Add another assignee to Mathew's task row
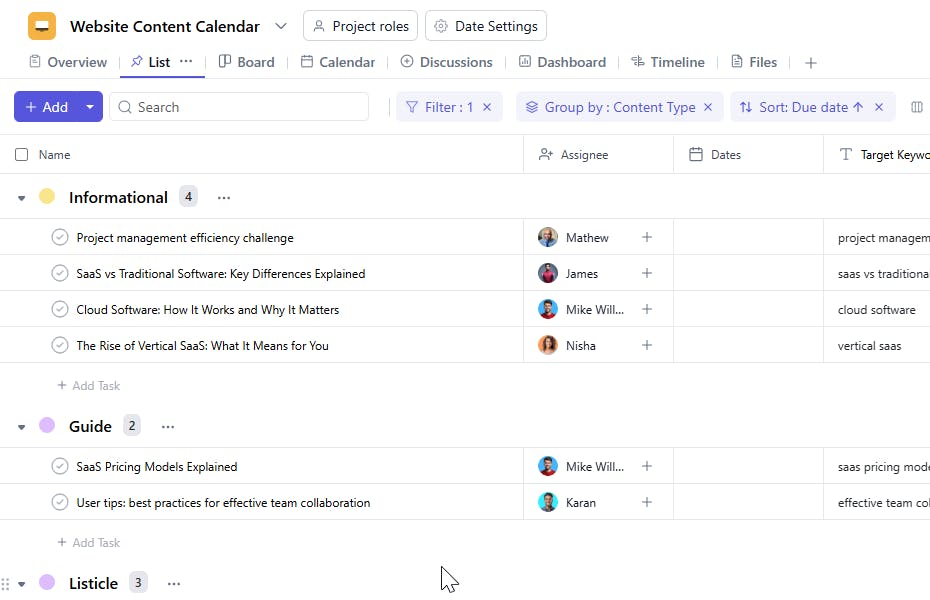 [x=647, y=238]
